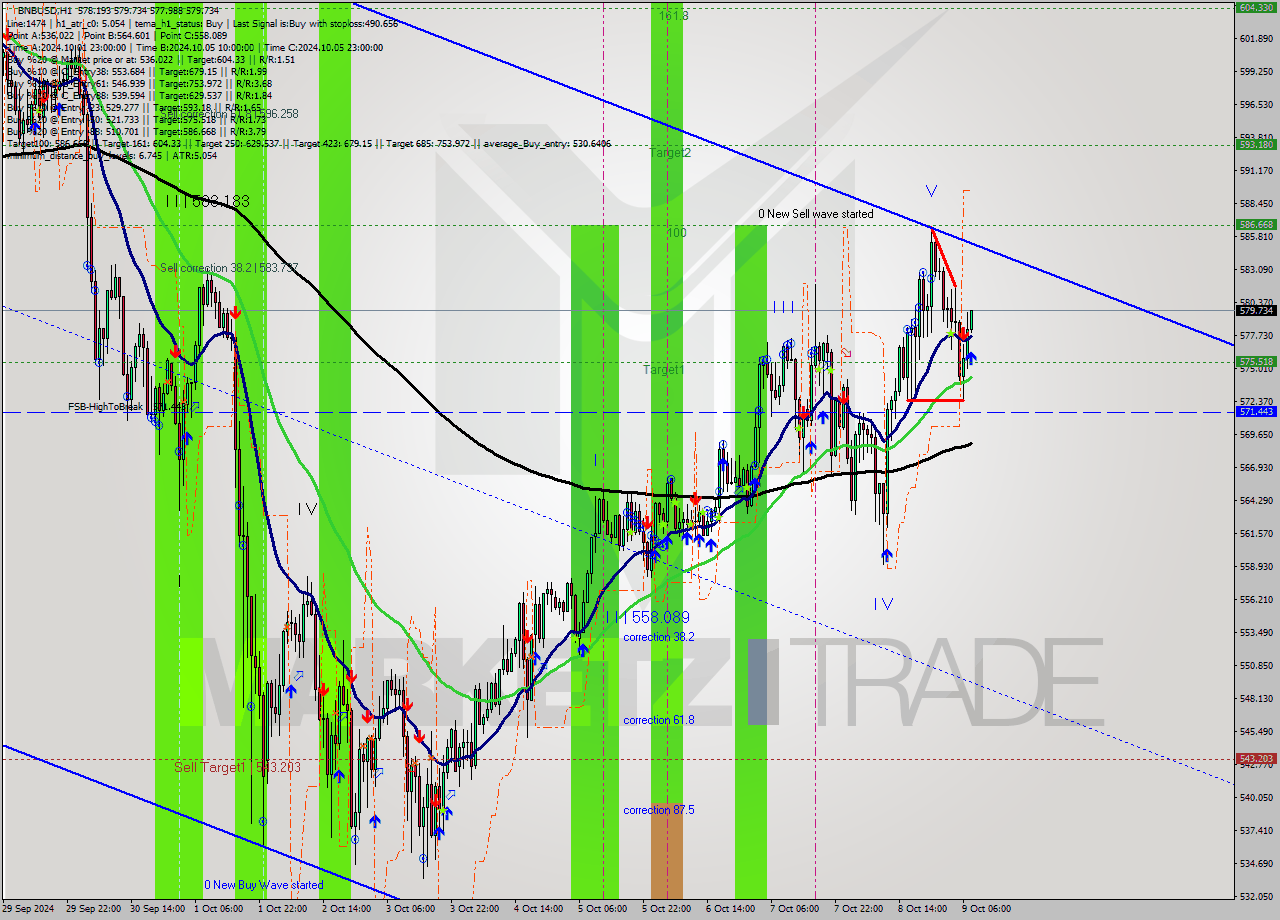
Task: Click the '0 New Buy Wave started' label
Action: coord(264,885)
